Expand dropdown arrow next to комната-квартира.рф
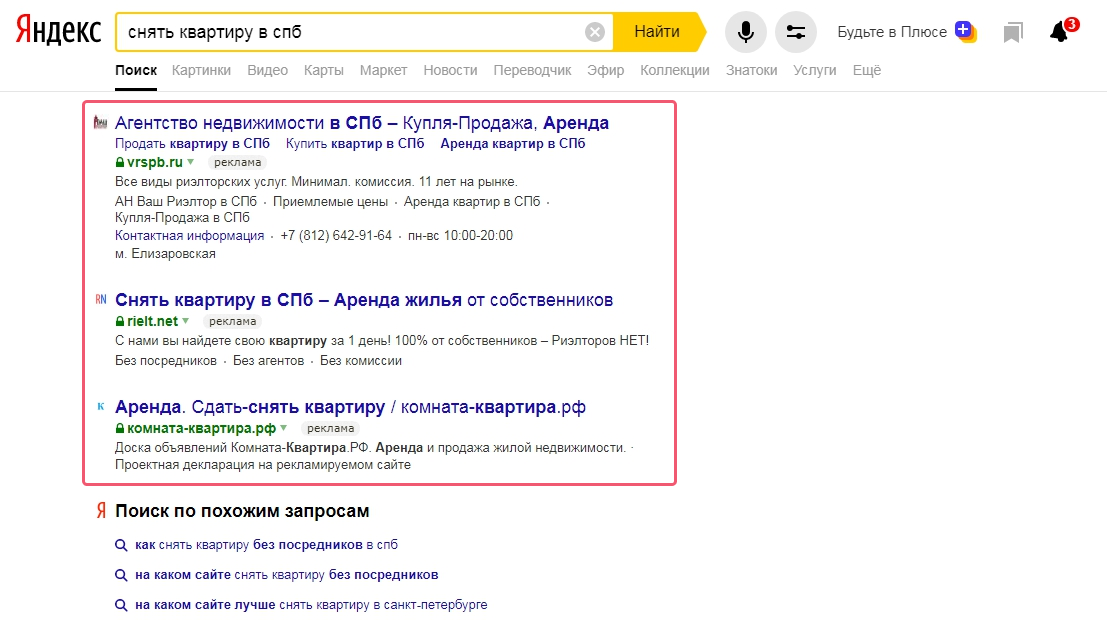Viewport: 1107px width, 620px height. tap(284, 428)
